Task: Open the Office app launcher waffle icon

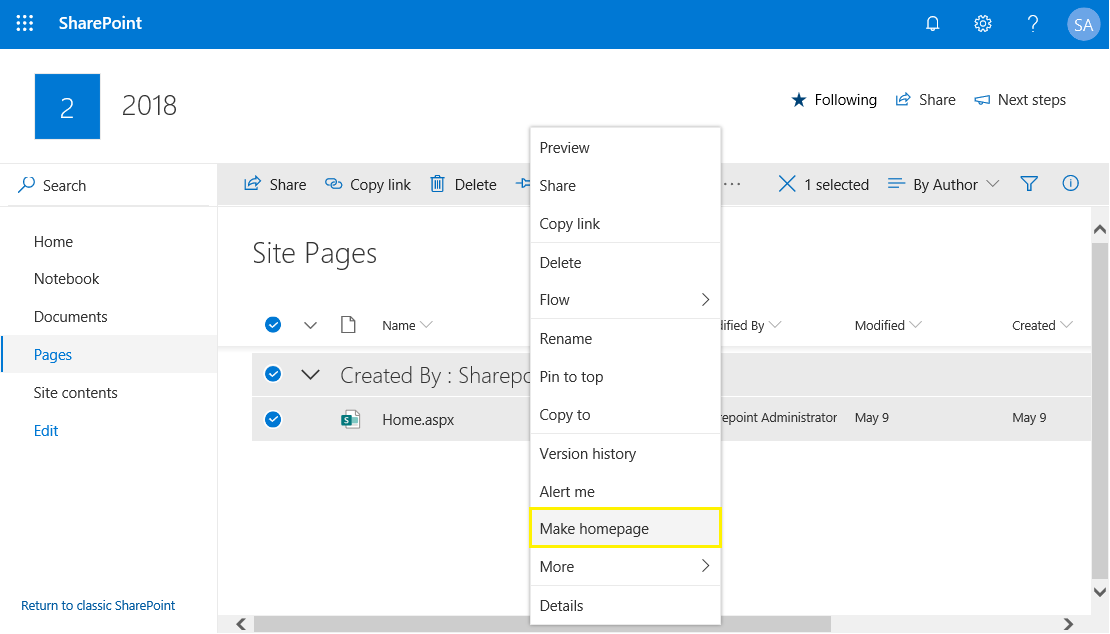Action: coord(24,23)
